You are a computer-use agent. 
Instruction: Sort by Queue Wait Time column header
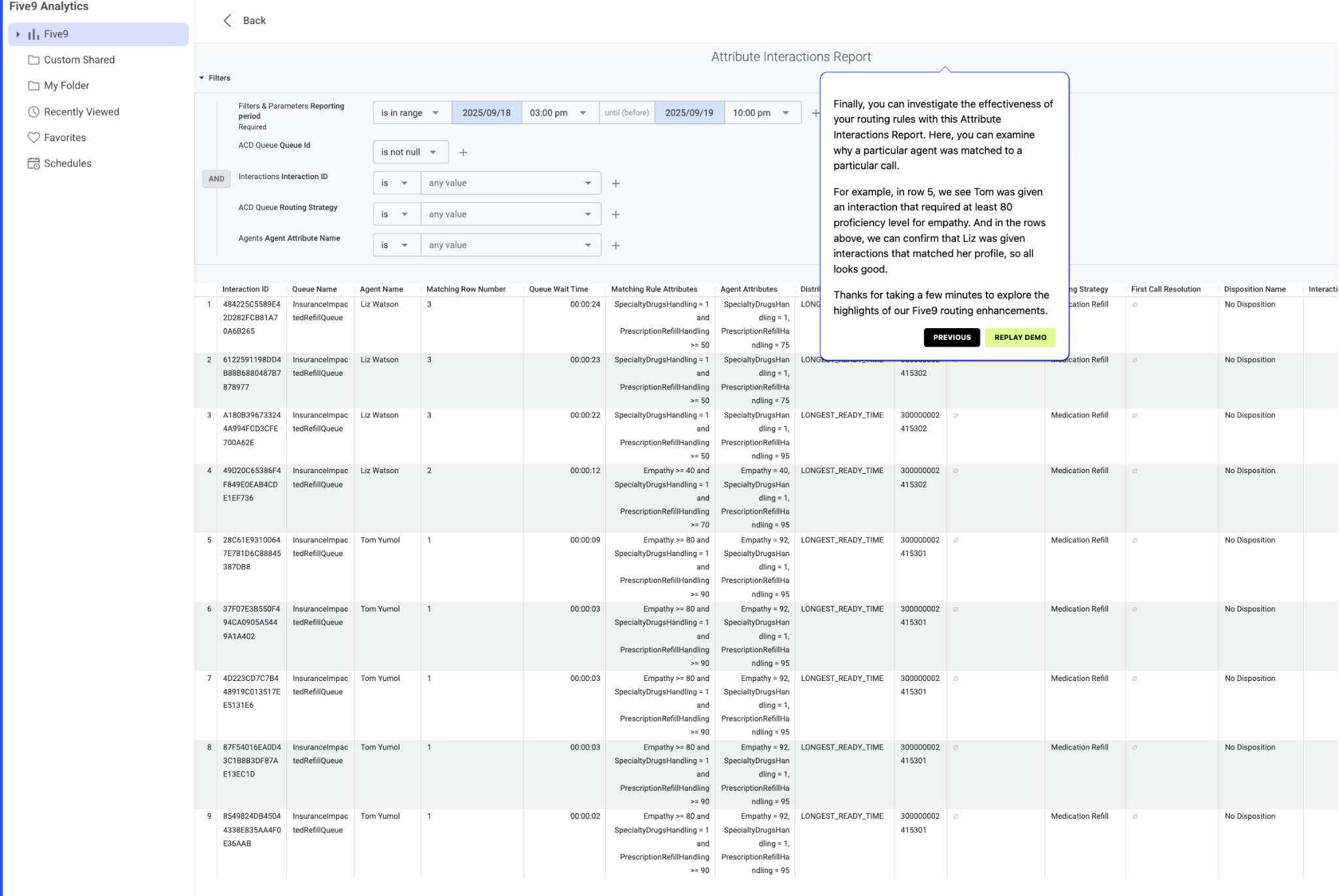[558, 290]
